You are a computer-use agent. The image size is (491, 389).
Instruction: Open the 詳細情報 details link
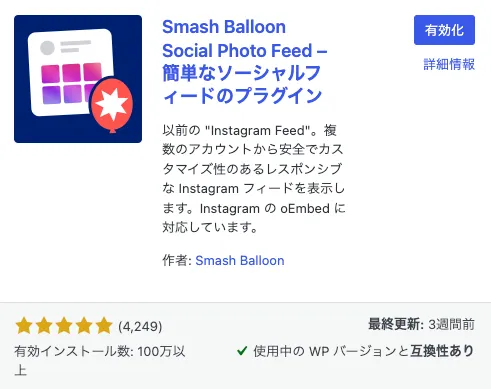[449, 64]
